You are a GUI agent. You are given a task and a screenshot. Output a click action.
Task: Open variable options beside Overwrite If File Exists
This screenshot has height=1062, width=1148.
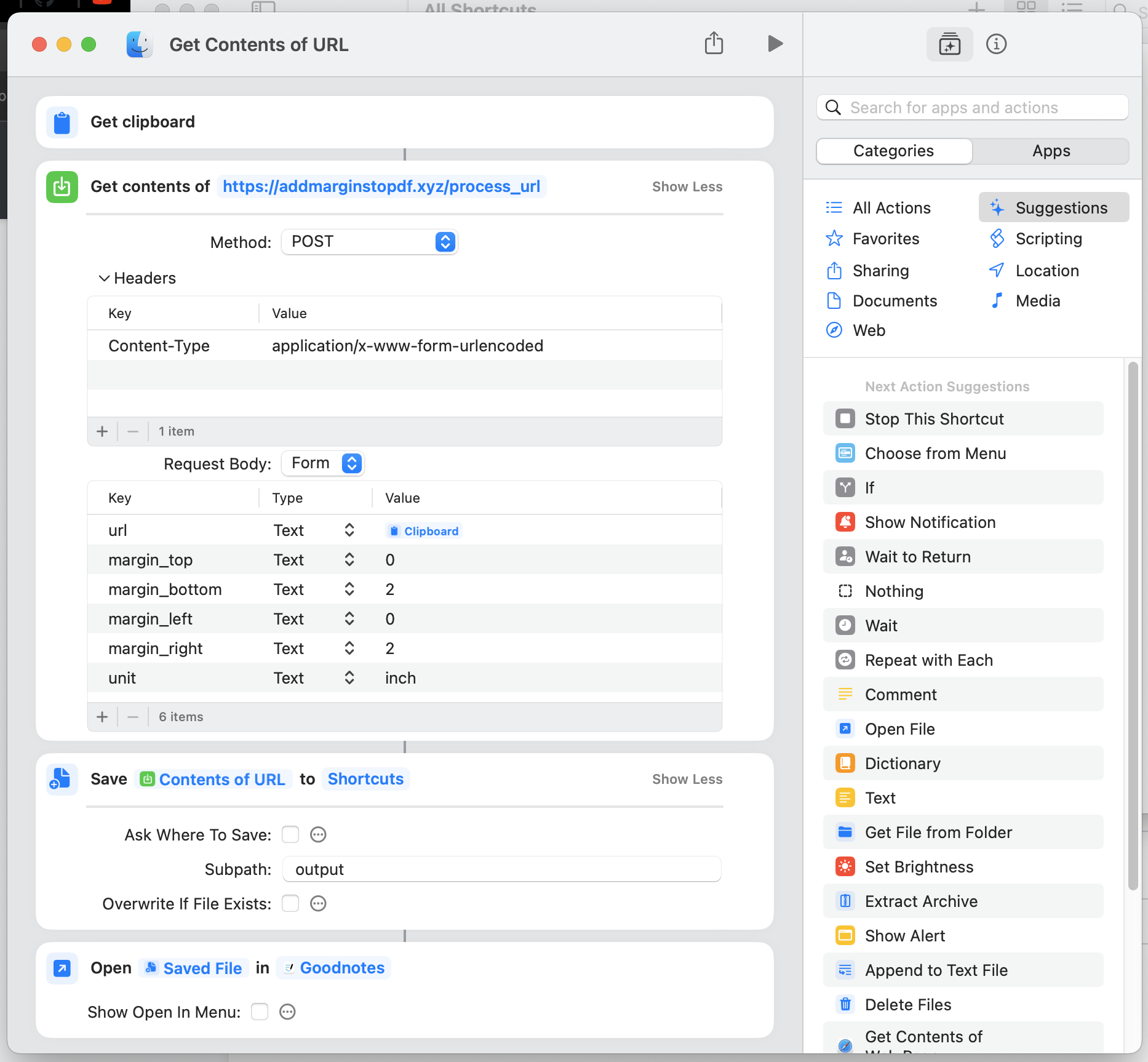point(318,903)
